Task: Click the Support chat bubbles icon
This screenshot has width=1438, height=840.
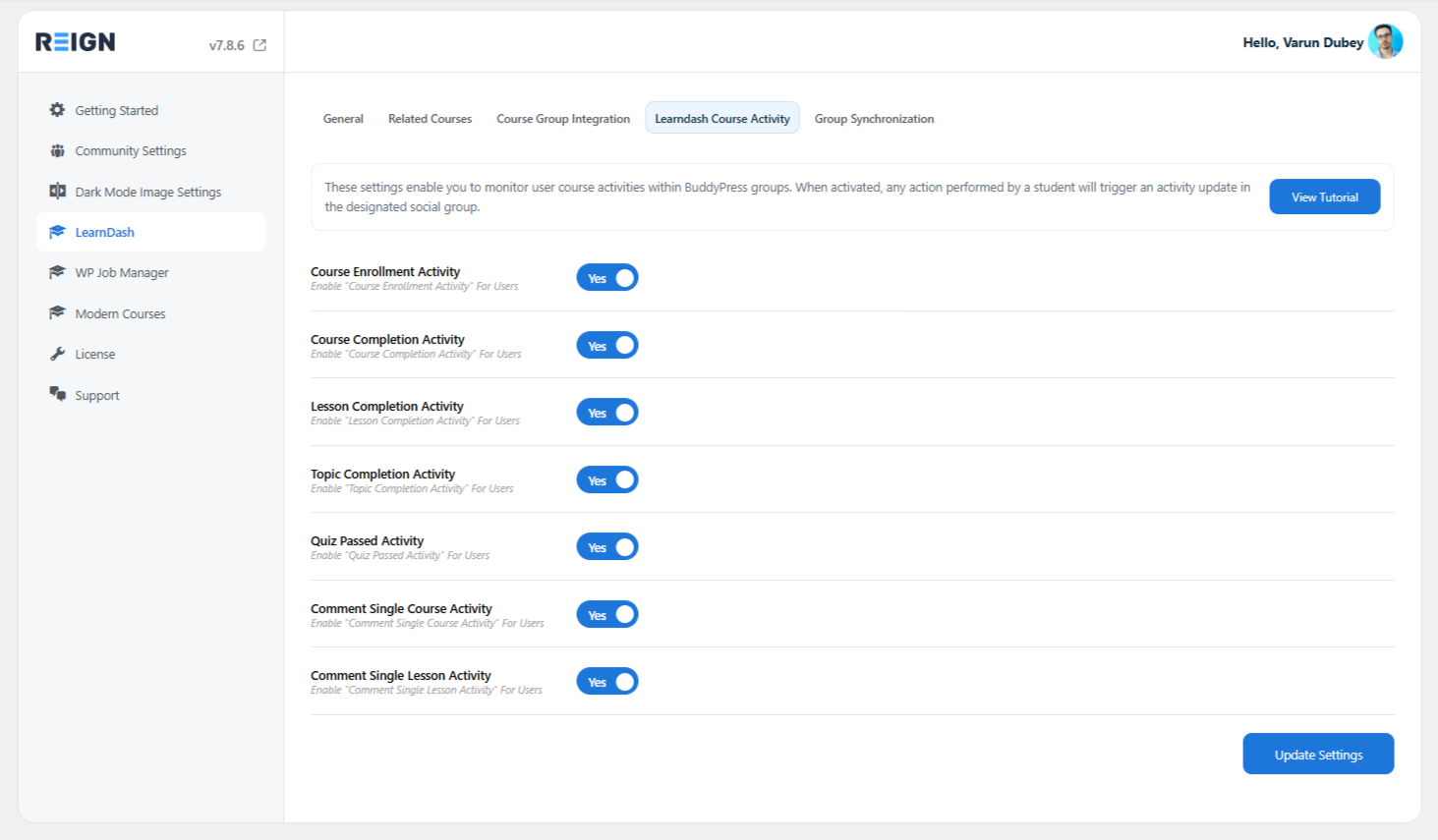Action: pos(57,394)
